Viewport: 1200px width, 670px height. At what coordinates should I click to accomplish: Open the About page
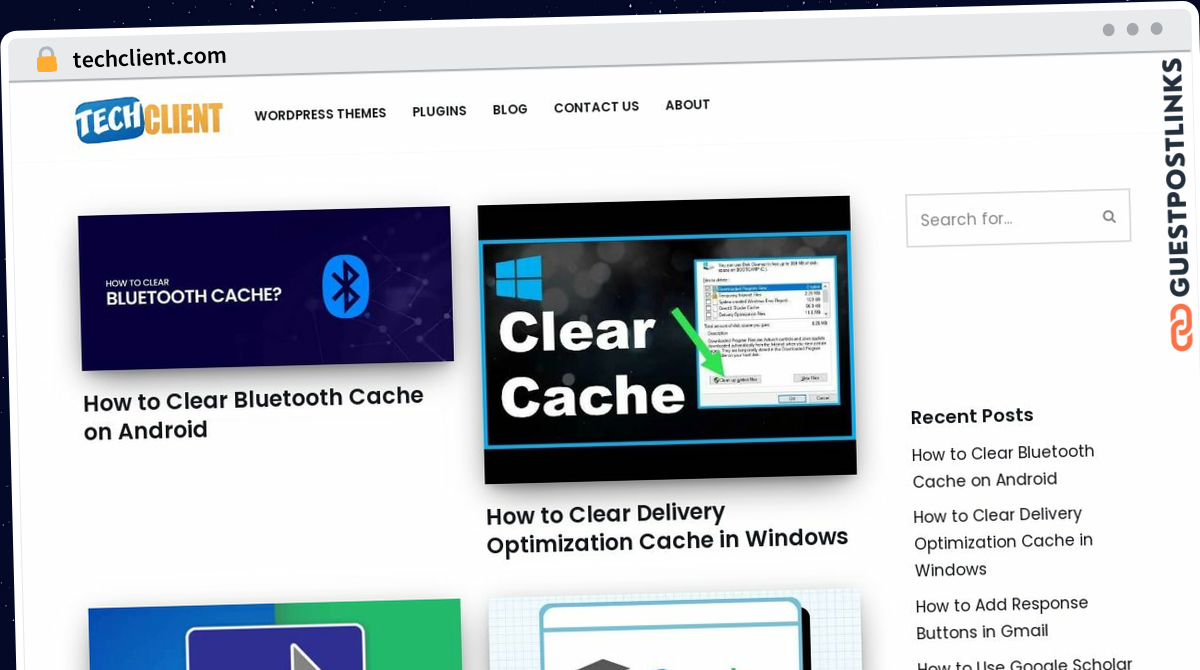(x=688, y=104)
